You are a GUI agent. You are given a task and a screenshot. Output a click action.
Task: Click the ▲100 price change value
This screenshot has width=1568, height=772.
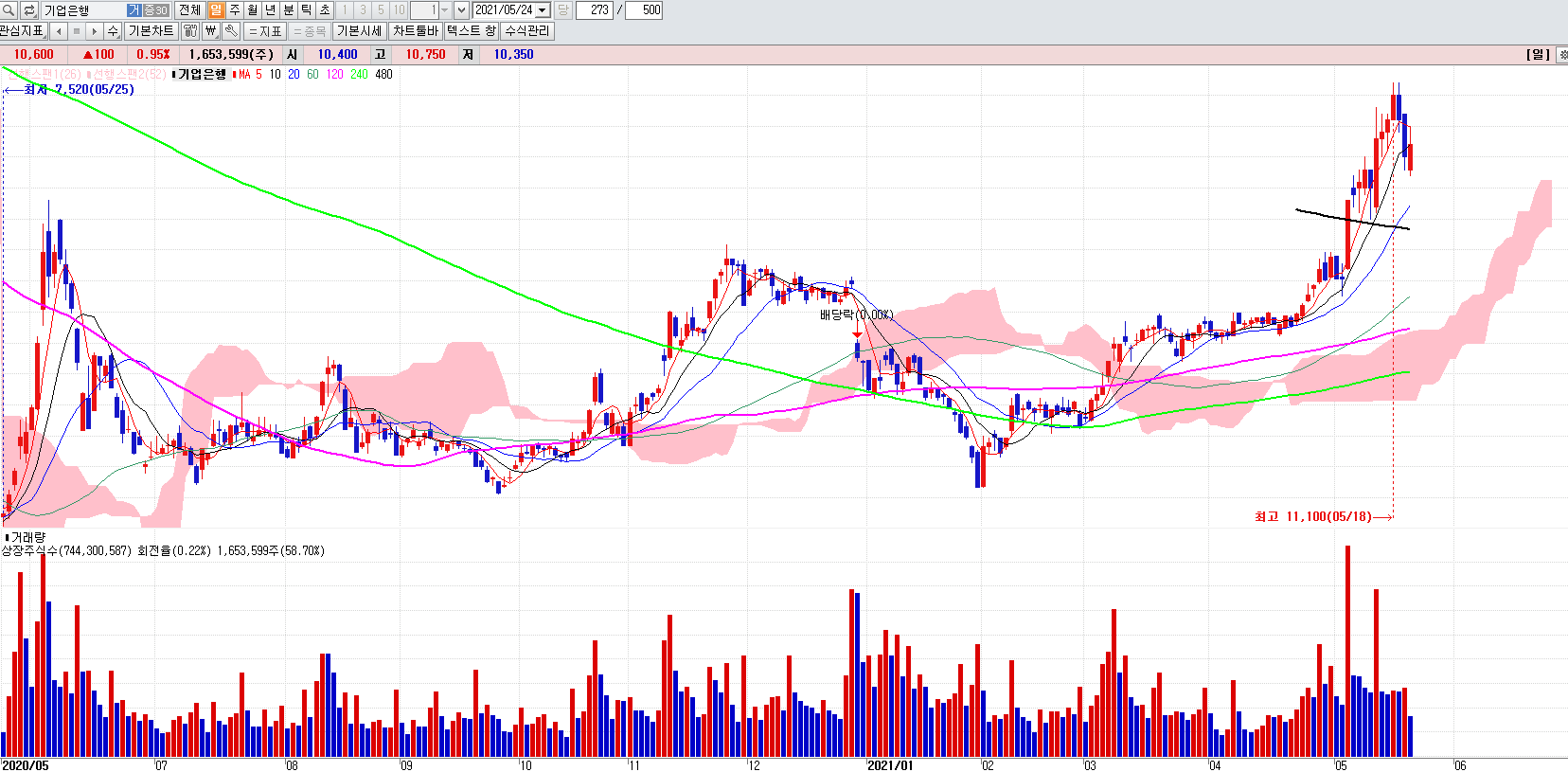click(x=98, y=54)
